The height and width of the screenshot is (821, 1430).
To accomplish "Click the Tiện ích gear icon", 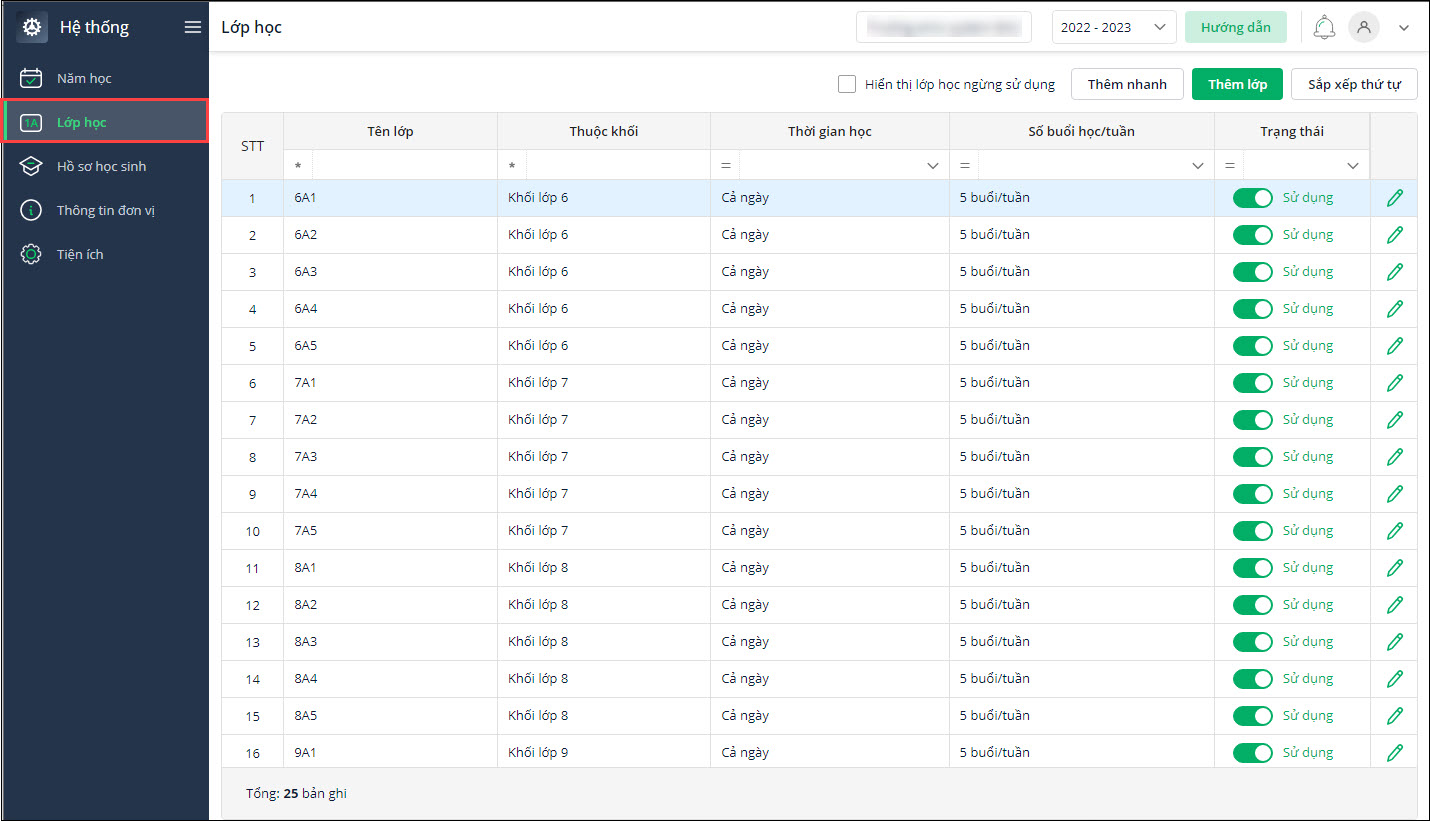I will click(x=31, y=254).
